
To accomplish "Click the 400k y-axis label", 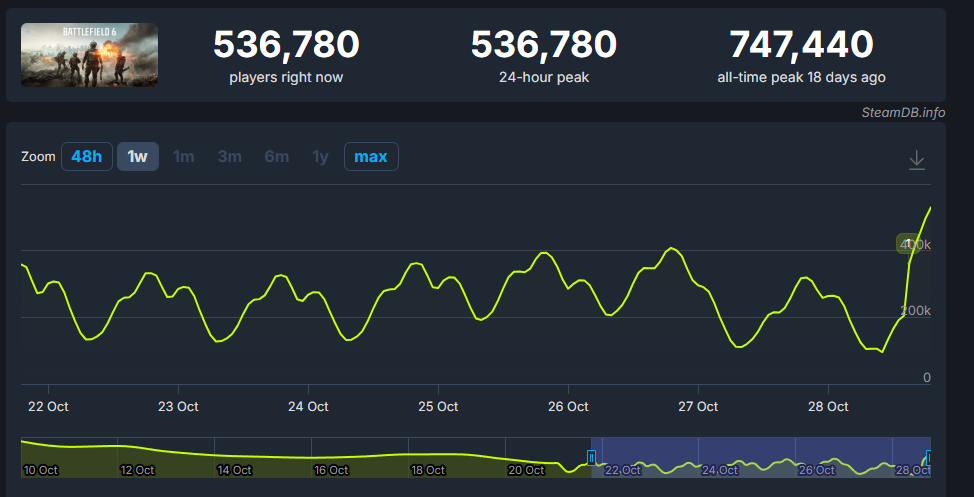I will click(x=916, y=245).
